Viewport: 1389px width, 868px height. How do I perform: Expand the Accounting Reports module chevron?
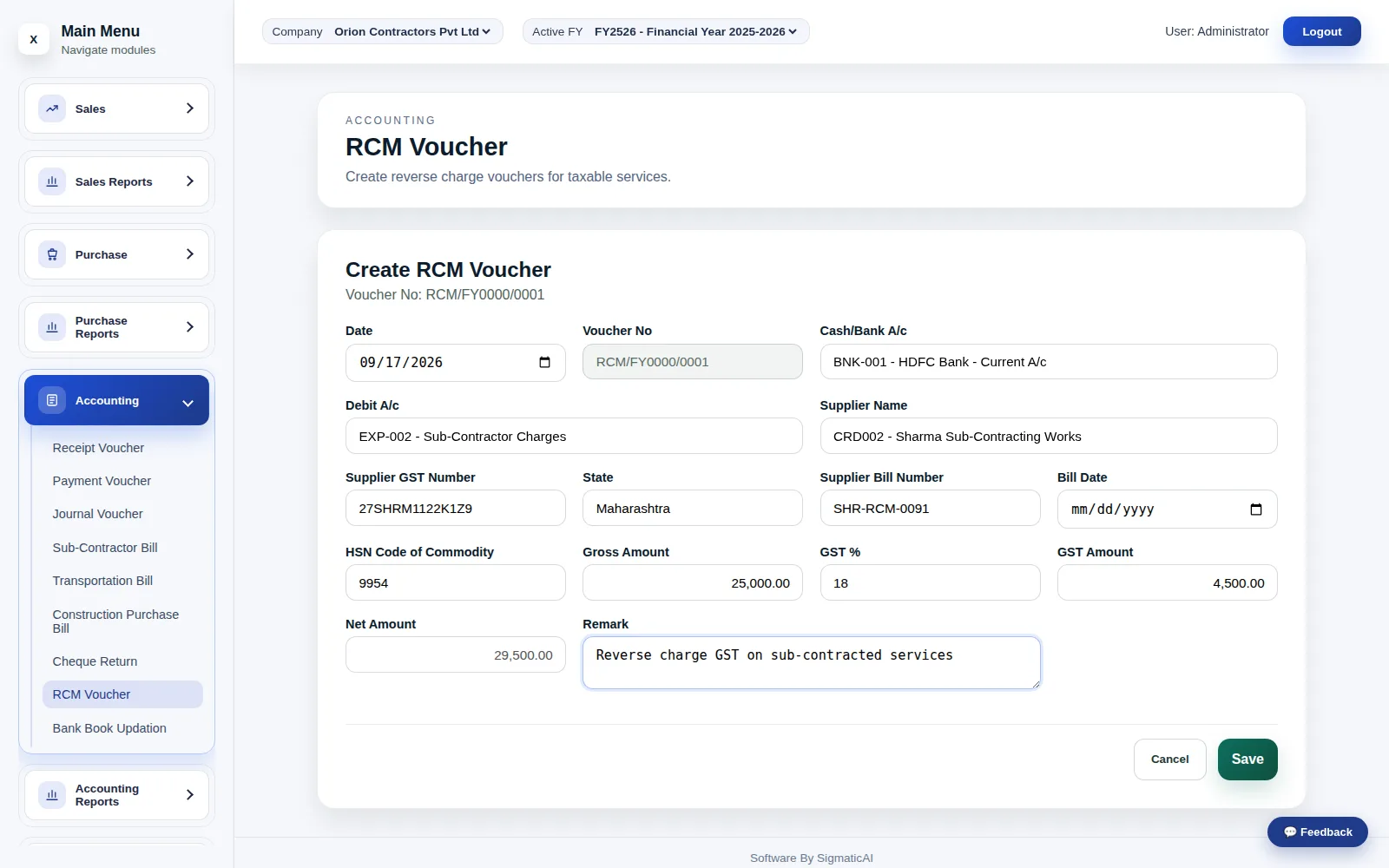[190, 794]
